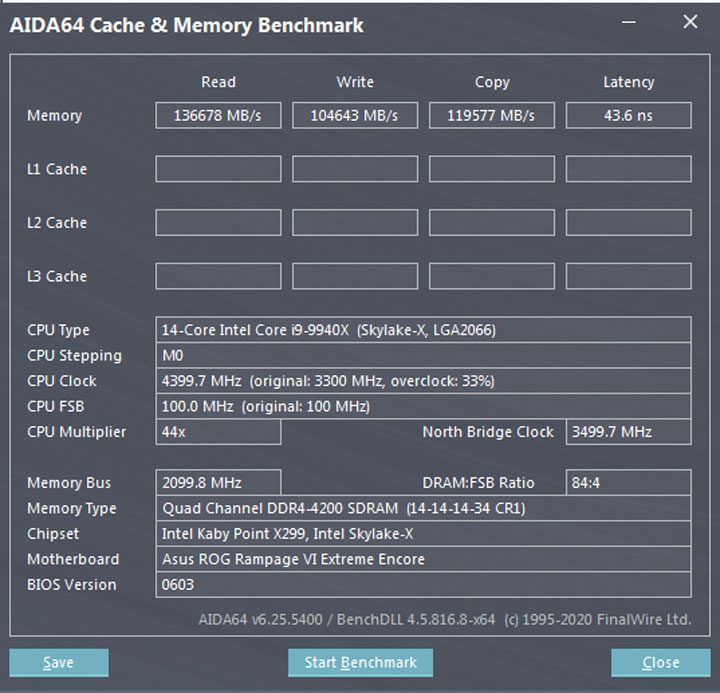Close the window with the X icon
Image resolution: width=720 pixels, height=693 pixels.
pos(690,22)
